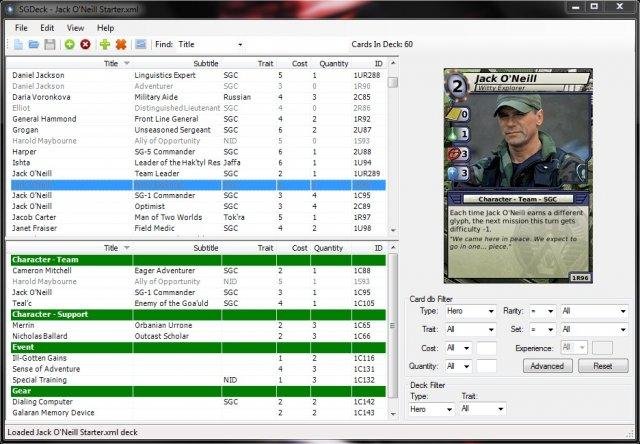Viewport: 640px width, 444px height.
Task: Select the Grogan Unseasoned Sergeant row
Action: click(198, 130)
